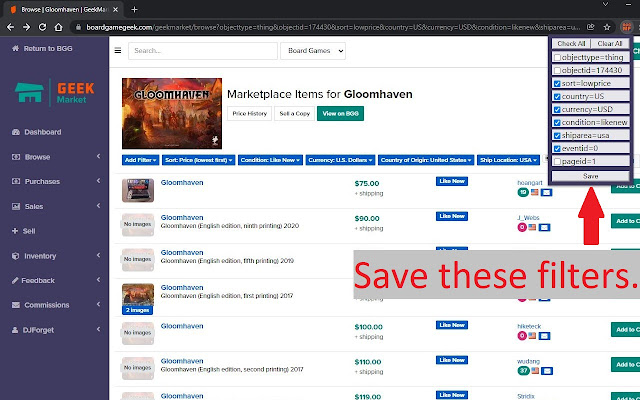Open Price History for Gloomhaven

pyautogui.click(x=249, y=113)
